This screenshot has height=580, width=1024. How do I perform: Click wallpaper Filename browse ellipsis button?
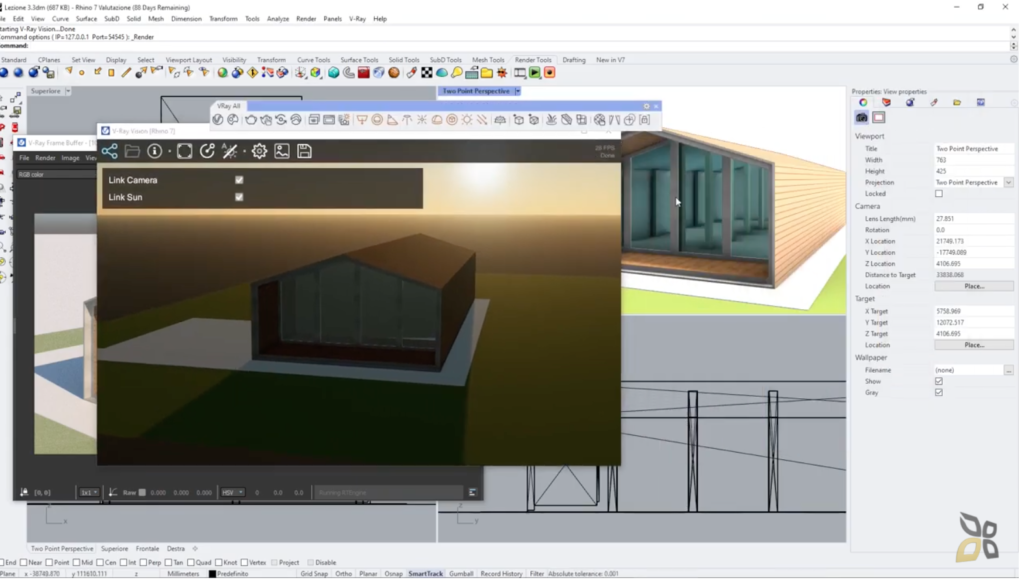coord(1009,371)
